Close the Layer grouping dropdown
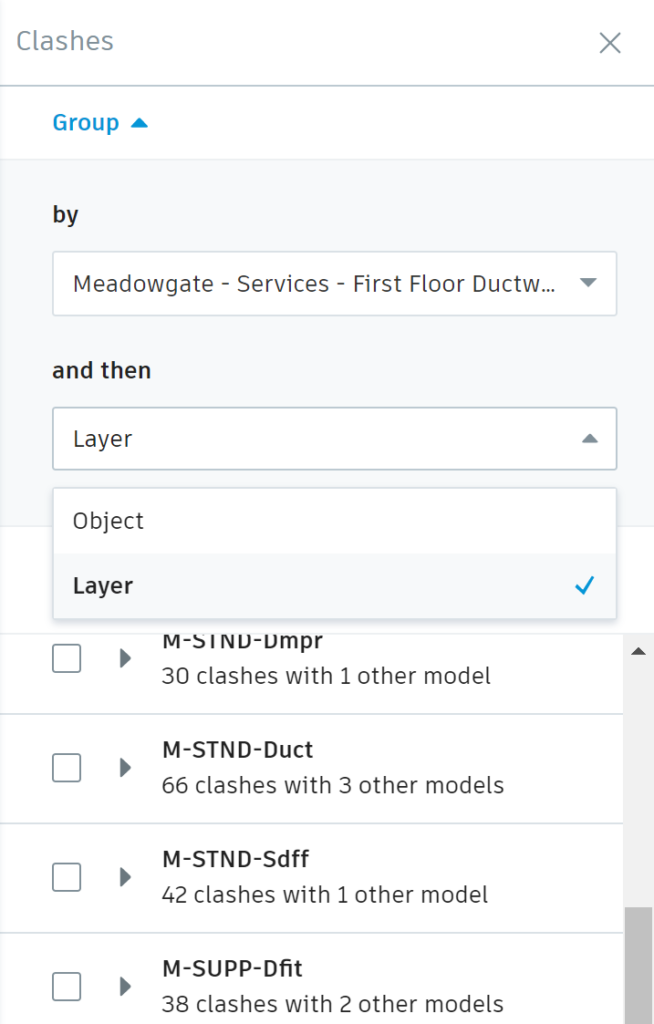This screenshot has height=1024, width=654. (335, 438)
